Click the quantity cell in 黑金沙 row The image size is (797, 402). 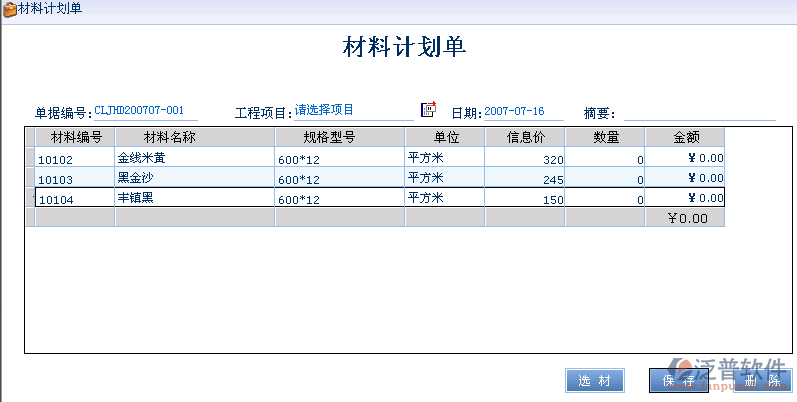(605, 177)
